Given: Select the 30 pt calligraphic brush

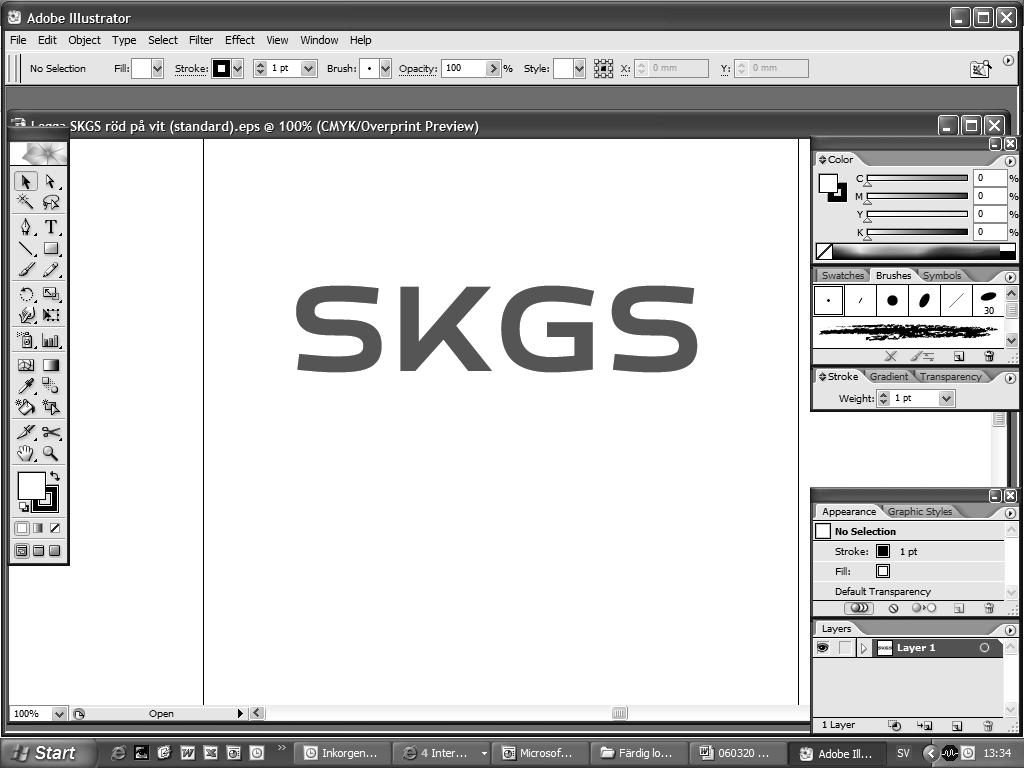Looking at the screenshot, I should click(988, 300).
